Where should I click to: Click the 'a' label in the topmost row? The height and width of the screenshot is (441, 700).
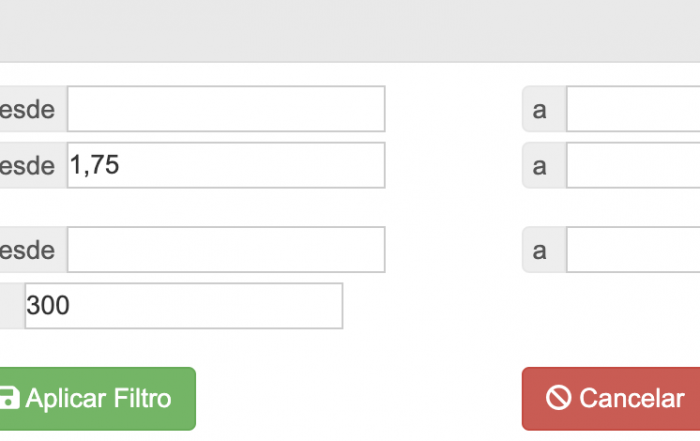tap(541, 109)
